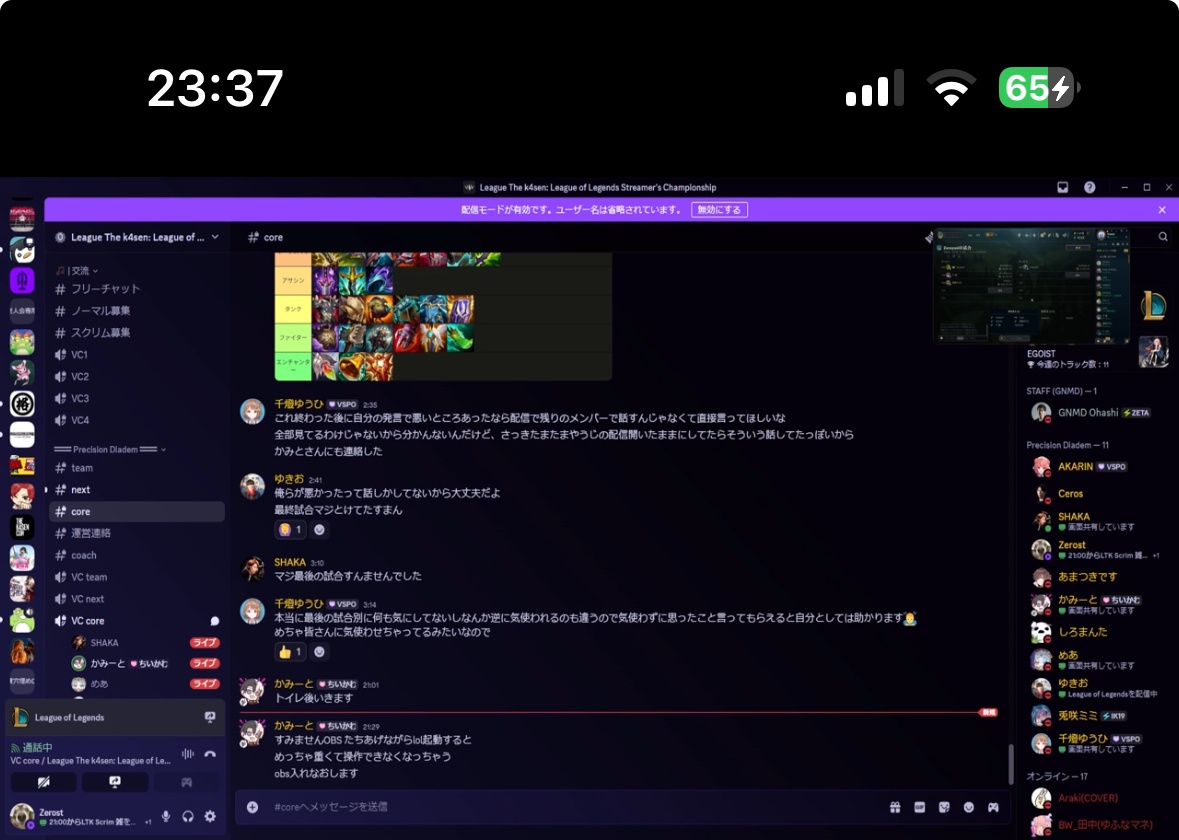Click the SHAKA author name at 3:10
This screenshot has width=1179, height=840.
point(289,563)
